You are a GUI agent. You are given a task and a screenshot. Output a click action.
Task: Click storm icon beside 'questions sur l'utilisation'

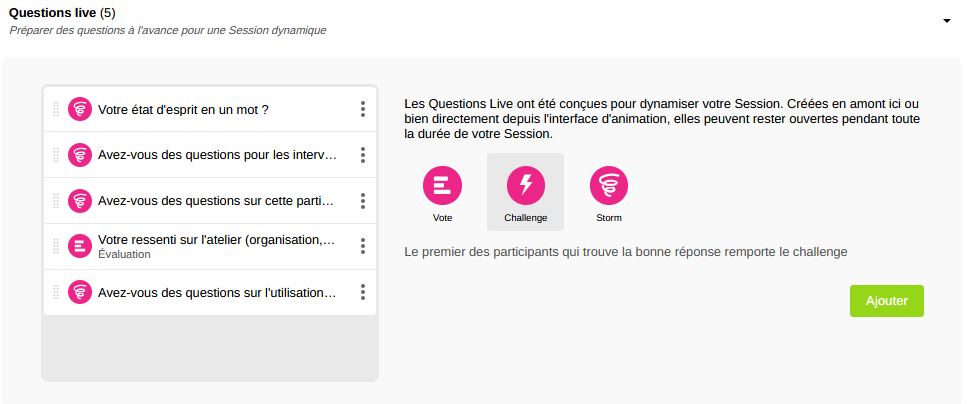coord(80,292)
